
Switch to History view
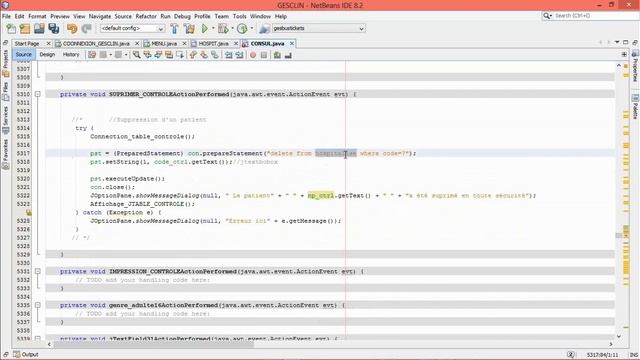tap(71, 54)
